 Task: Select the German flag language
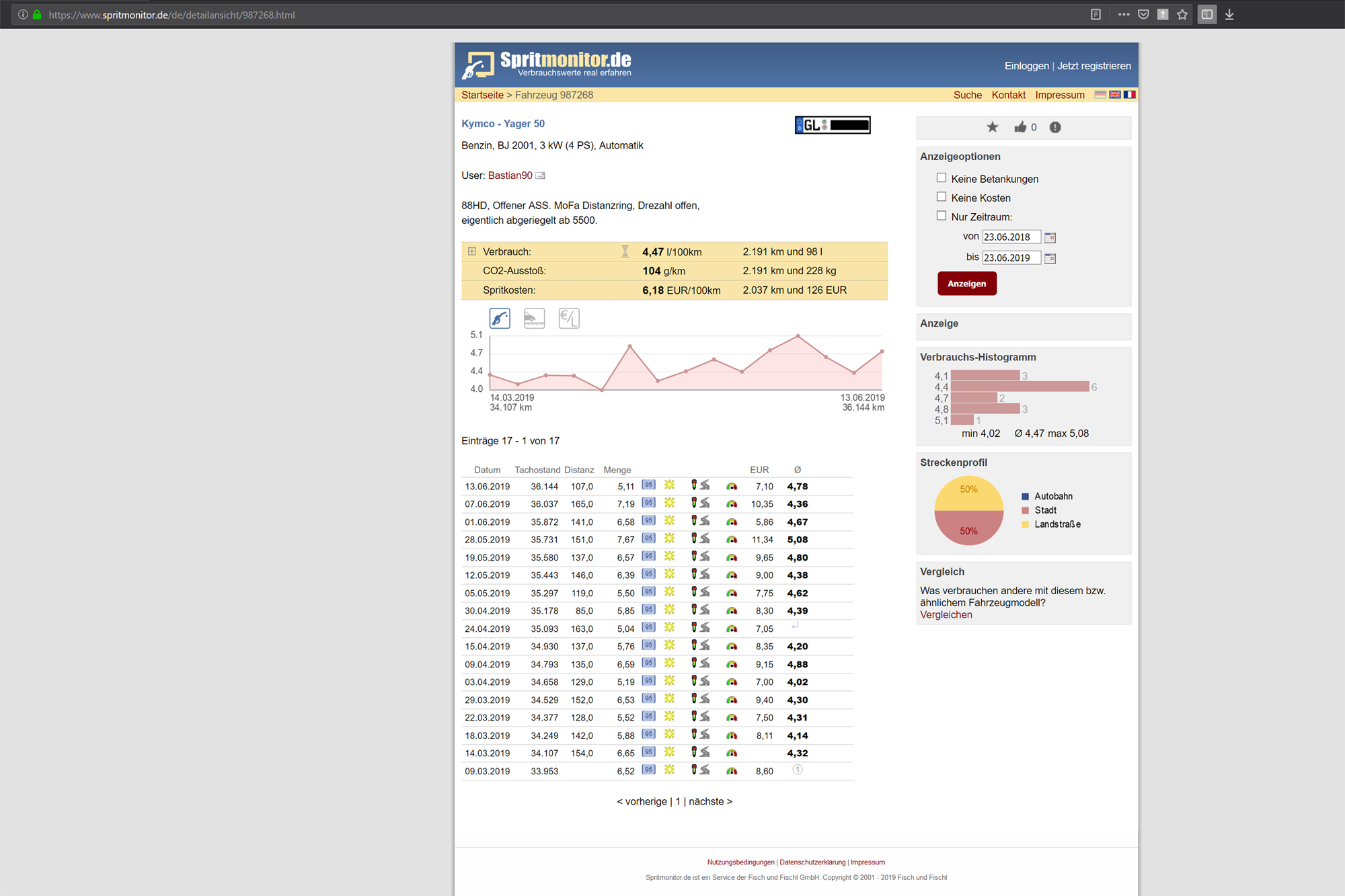click(x=1100, y=95)
